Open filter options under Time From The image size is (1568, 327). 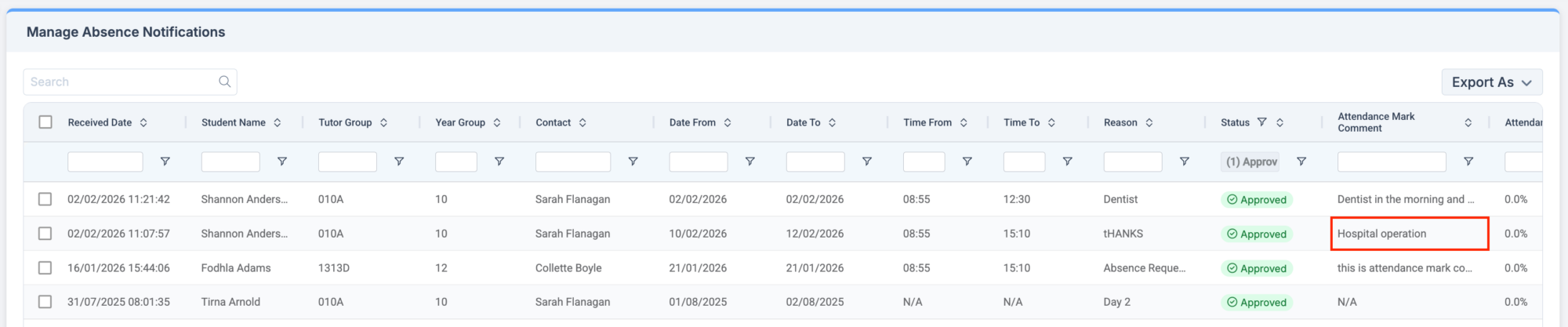967,162
